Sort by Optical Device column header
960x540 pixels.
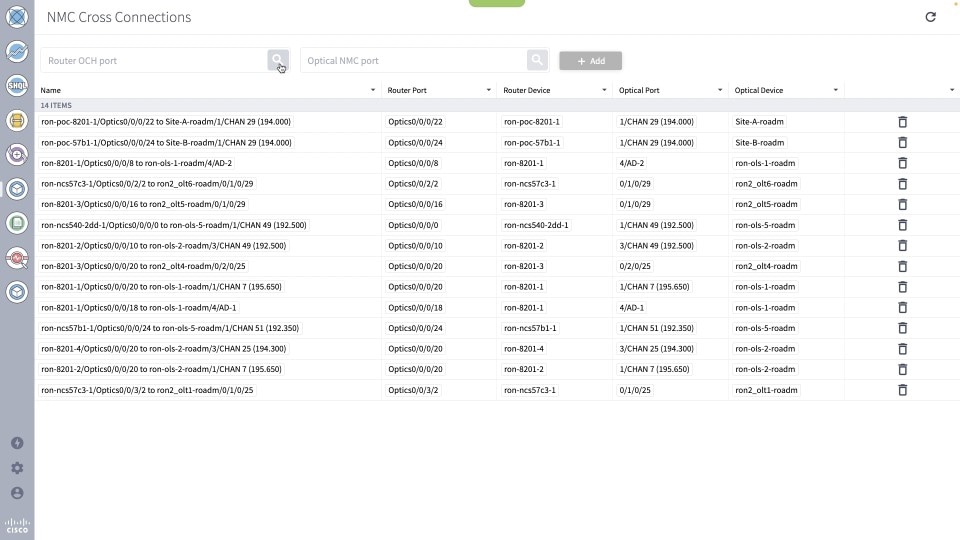(x=759, y=90)
